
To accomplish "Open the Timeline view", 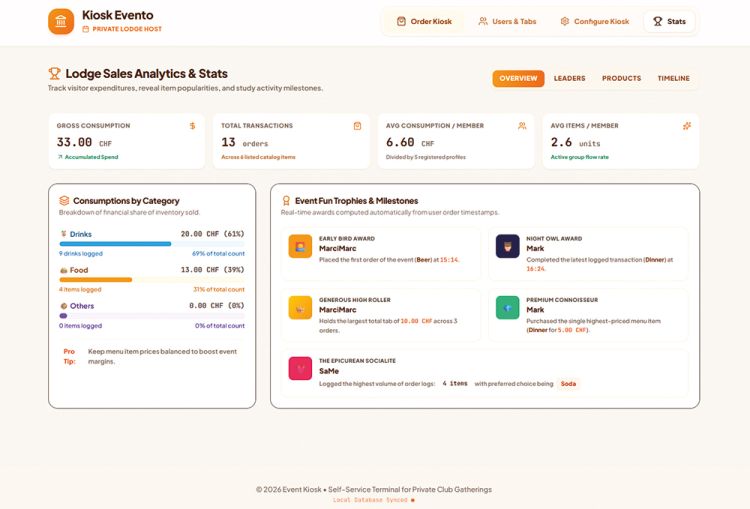I will click(x=673, y=78).
